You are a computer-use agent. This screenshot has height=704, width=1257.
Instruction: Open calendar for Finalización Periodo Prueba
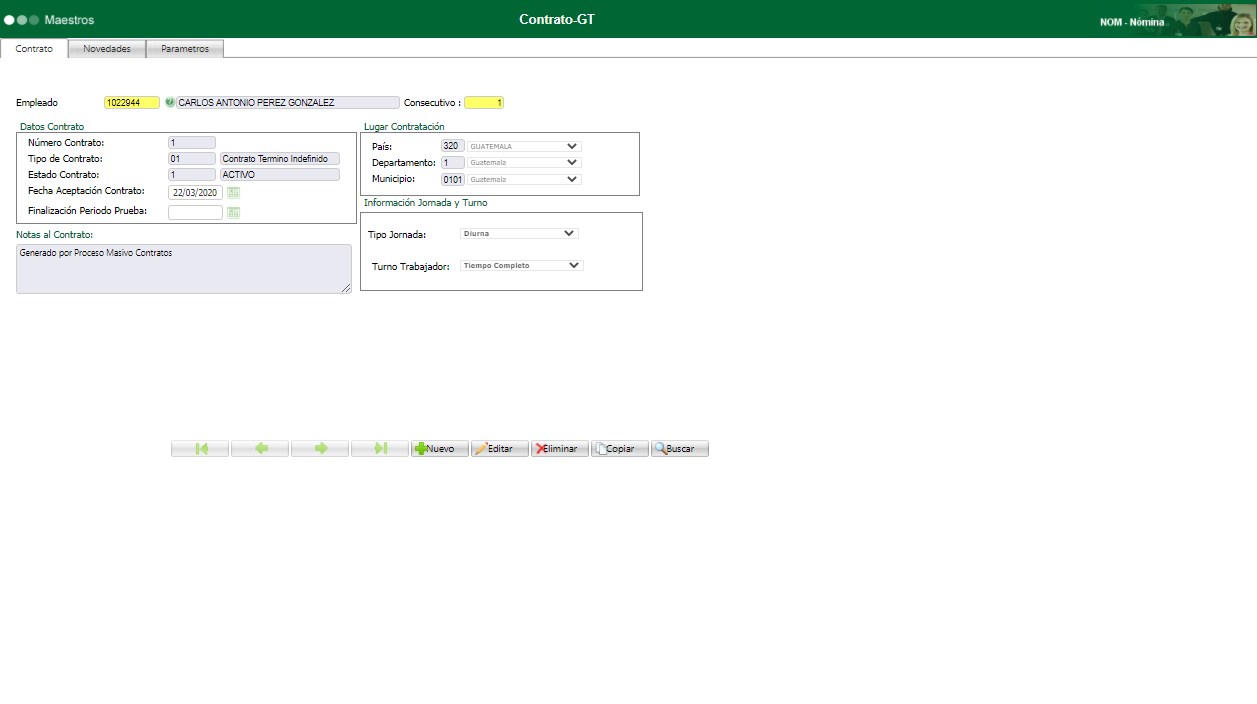234,212
